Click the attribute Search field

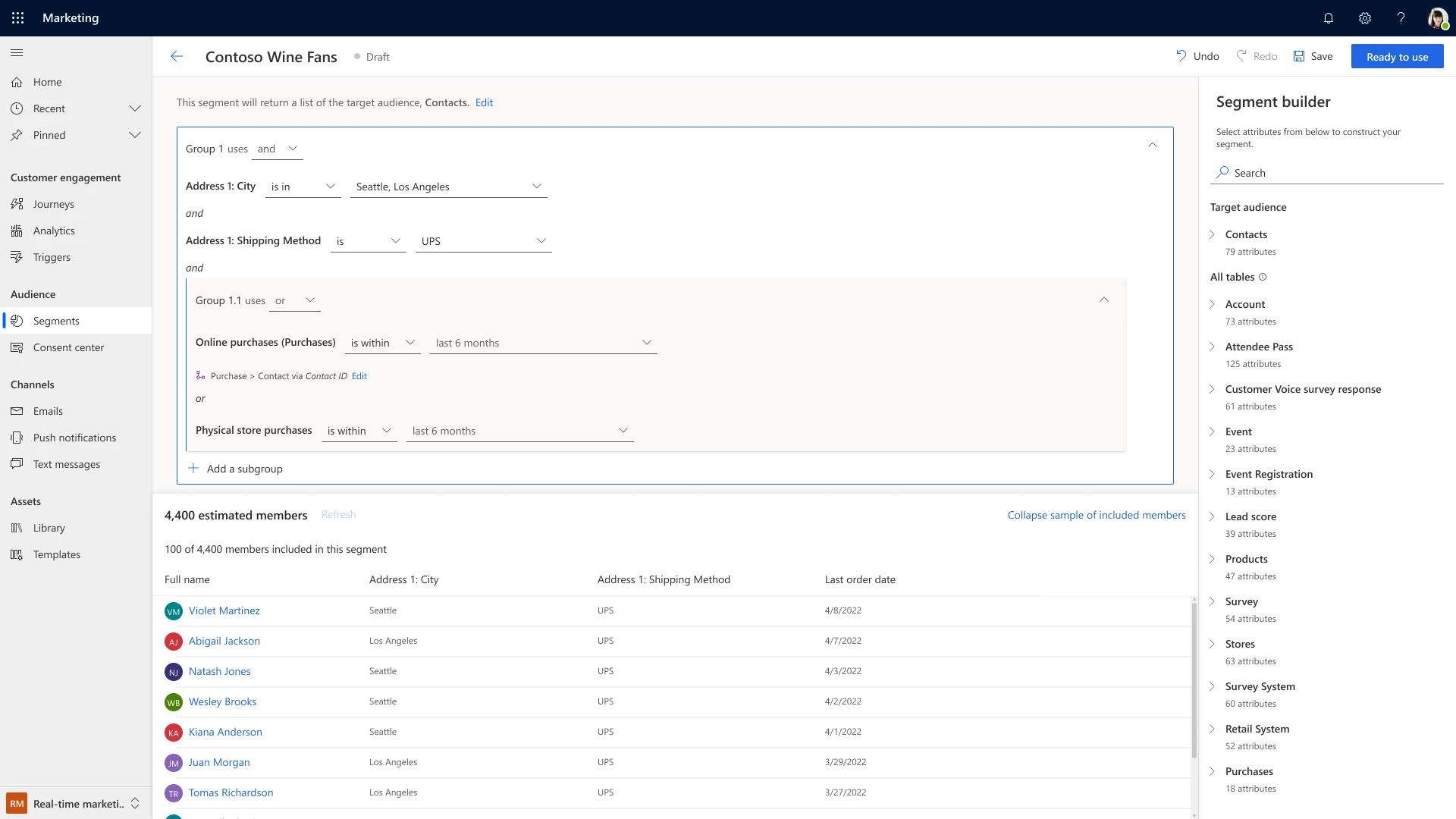1327,172
